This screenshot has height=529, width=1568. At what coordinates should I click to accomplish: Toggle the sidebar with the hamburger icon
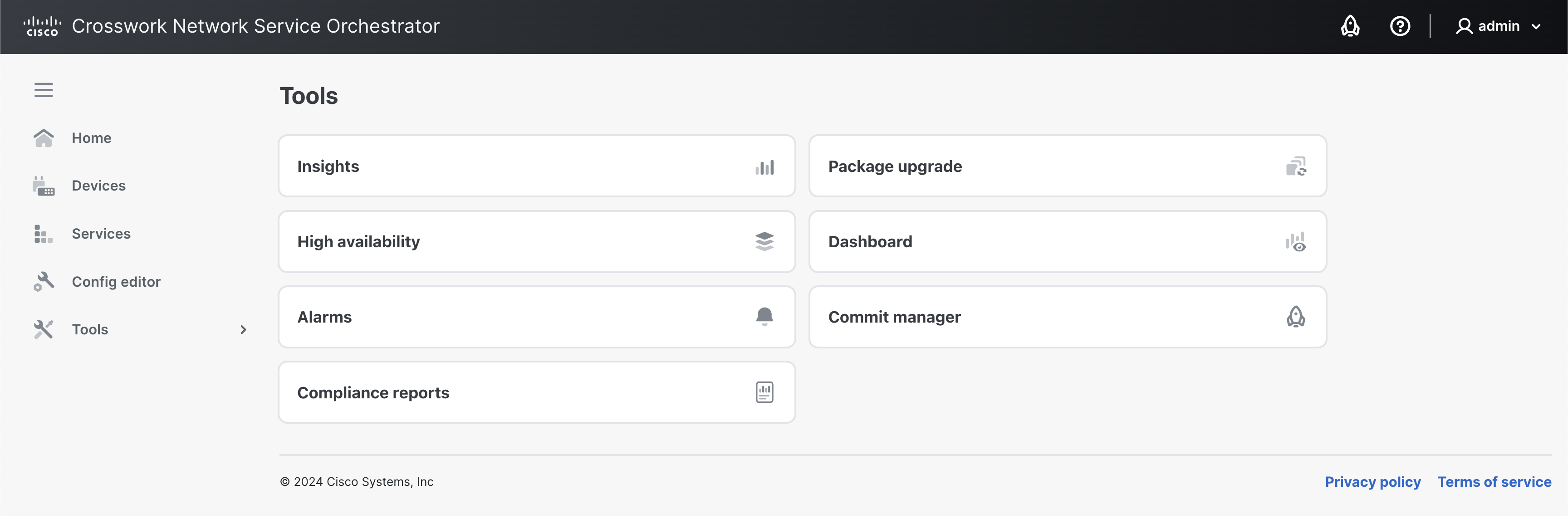[44, 89]
